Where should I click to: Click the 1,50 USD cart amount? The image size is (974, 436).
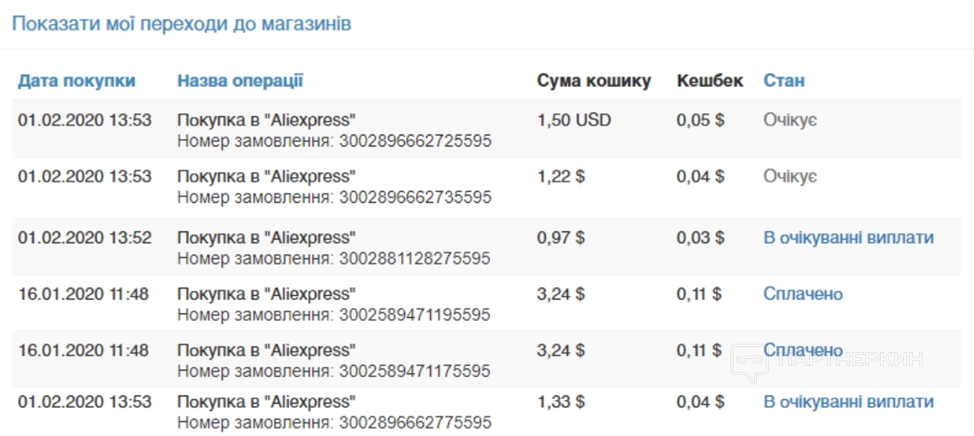coord(574,120)
